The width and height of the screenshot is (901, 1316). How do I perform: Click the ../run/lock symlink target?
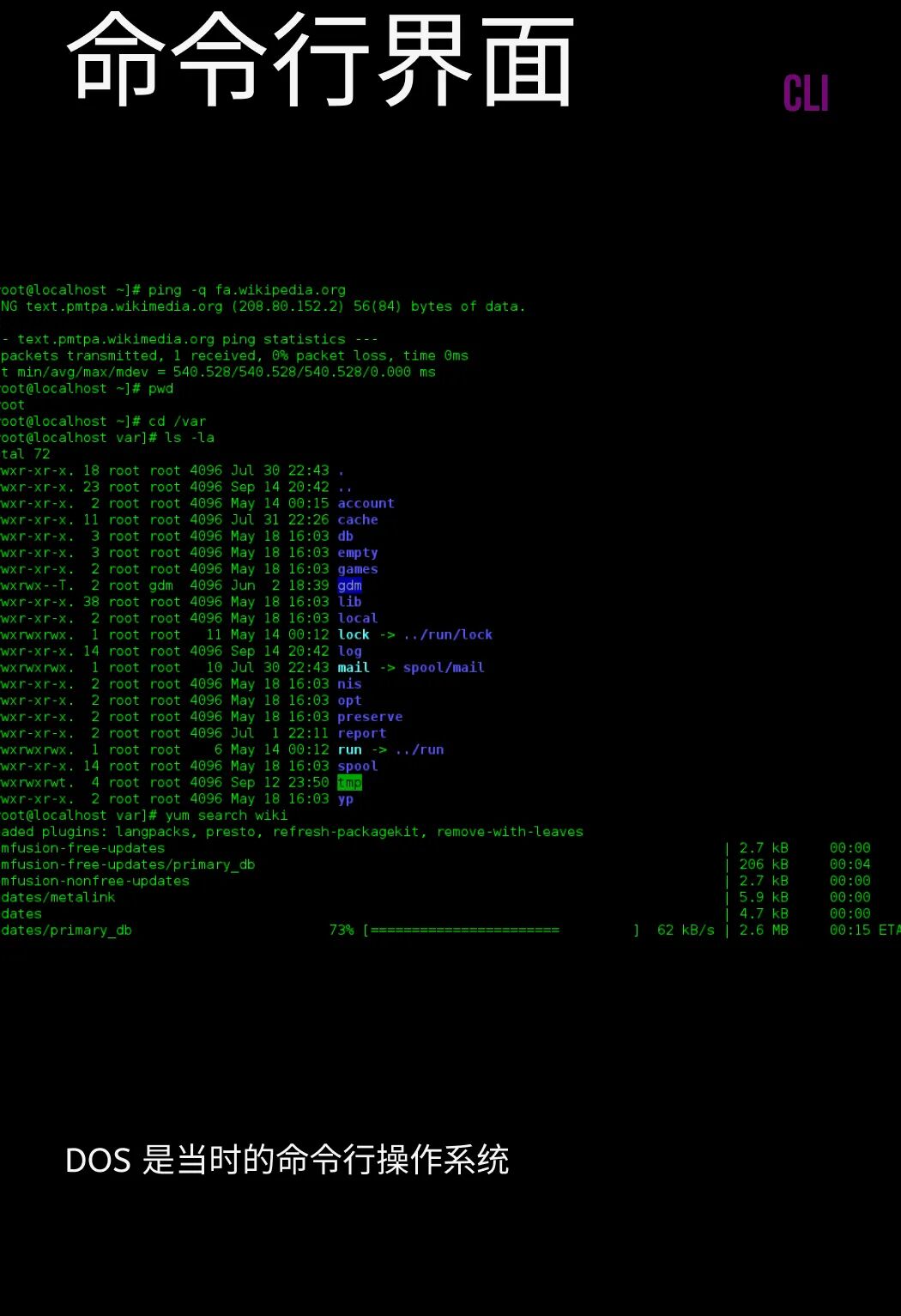[x=448, y=634]
